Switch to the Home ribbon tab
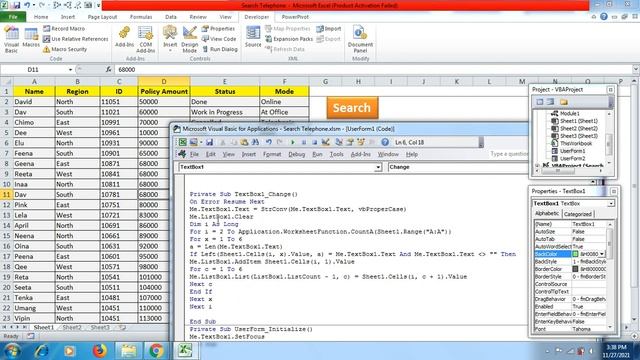This screenshot has height=360, width=640. [x=41, y=17]
